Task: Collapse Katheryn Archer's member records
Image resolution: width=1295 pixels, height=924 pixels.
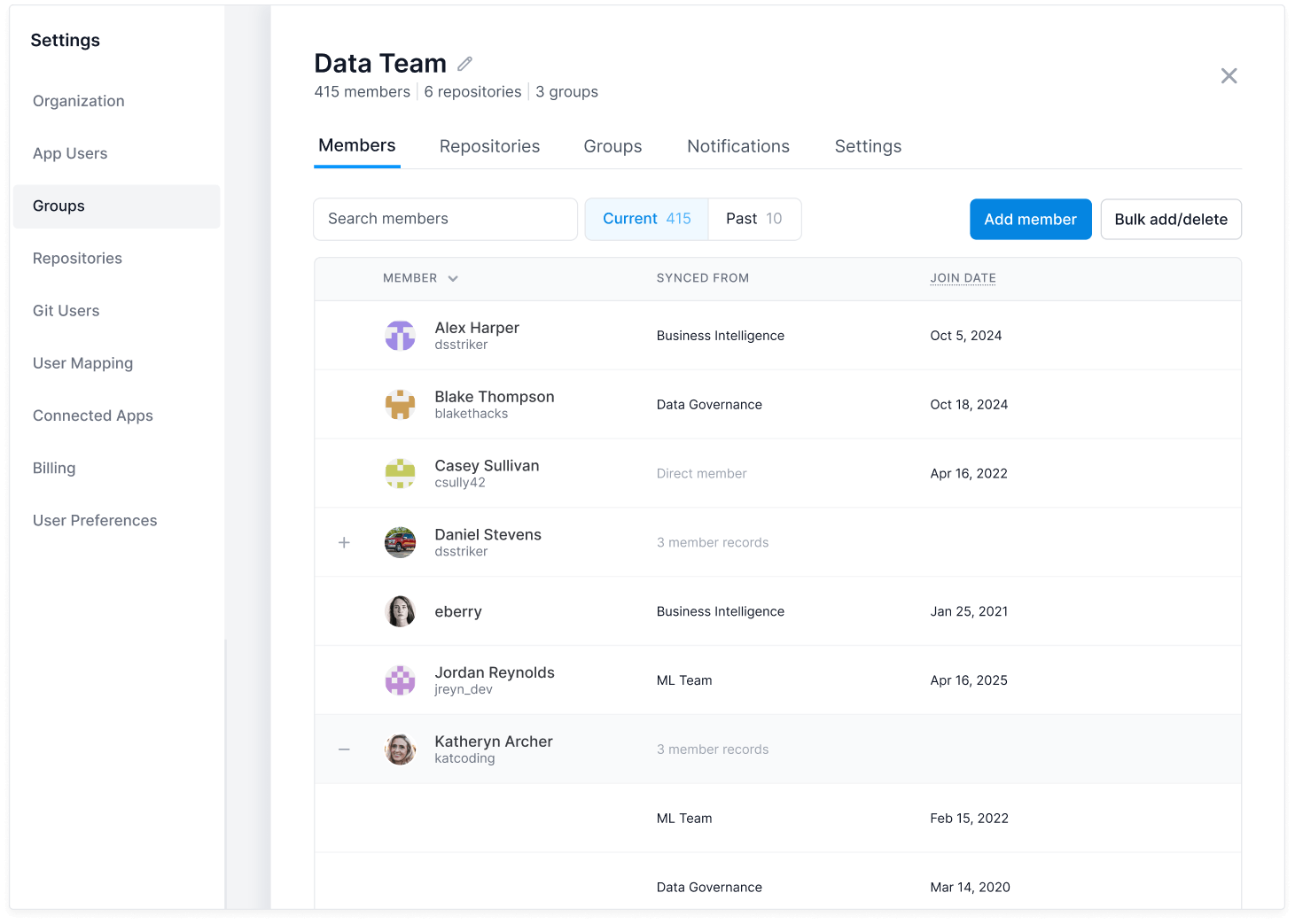Action: point(344,749)
